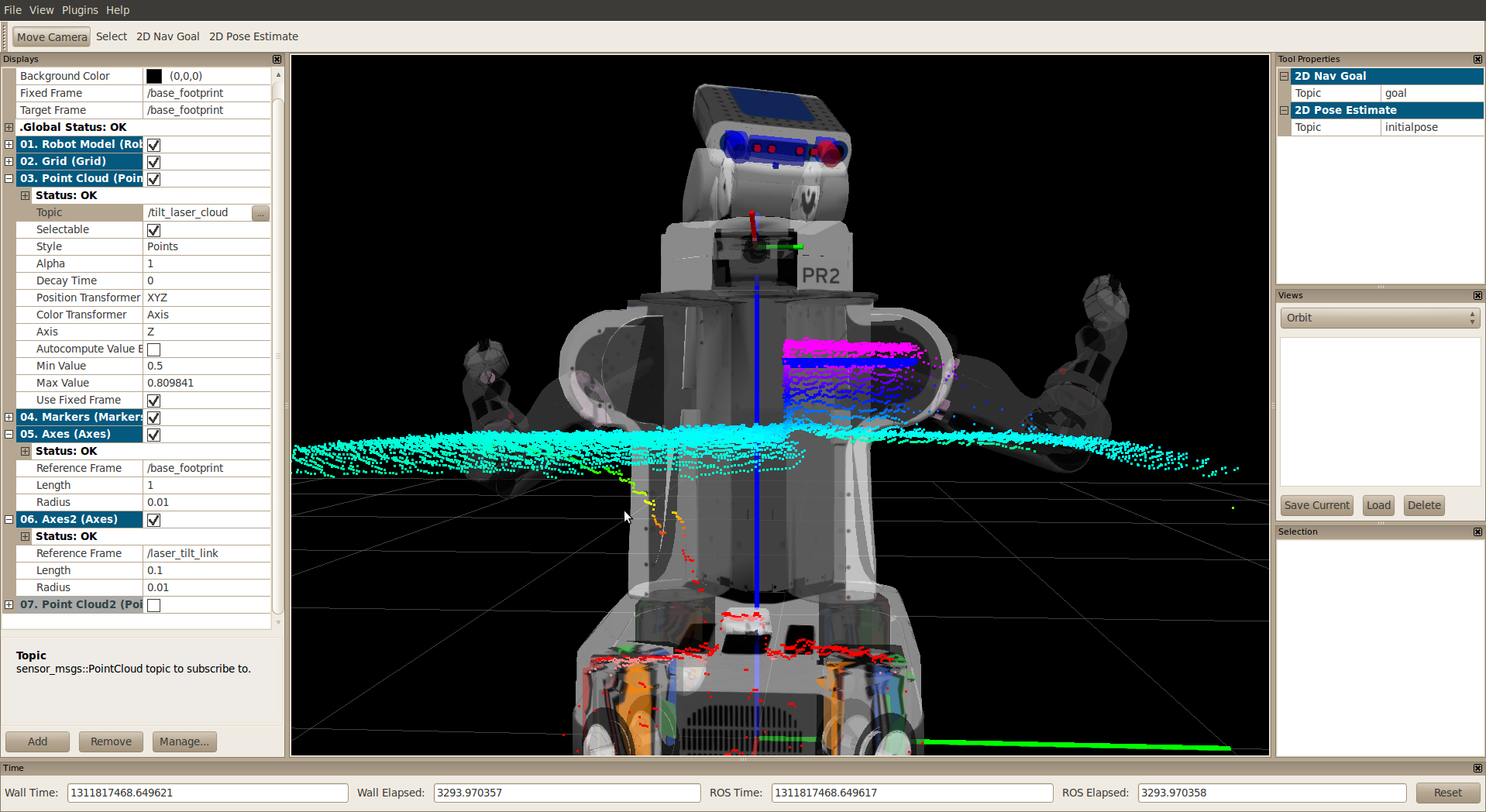Expand Status: OK under 05. Axes
This screenshot has height=812, width=1486.
point(25,451)
